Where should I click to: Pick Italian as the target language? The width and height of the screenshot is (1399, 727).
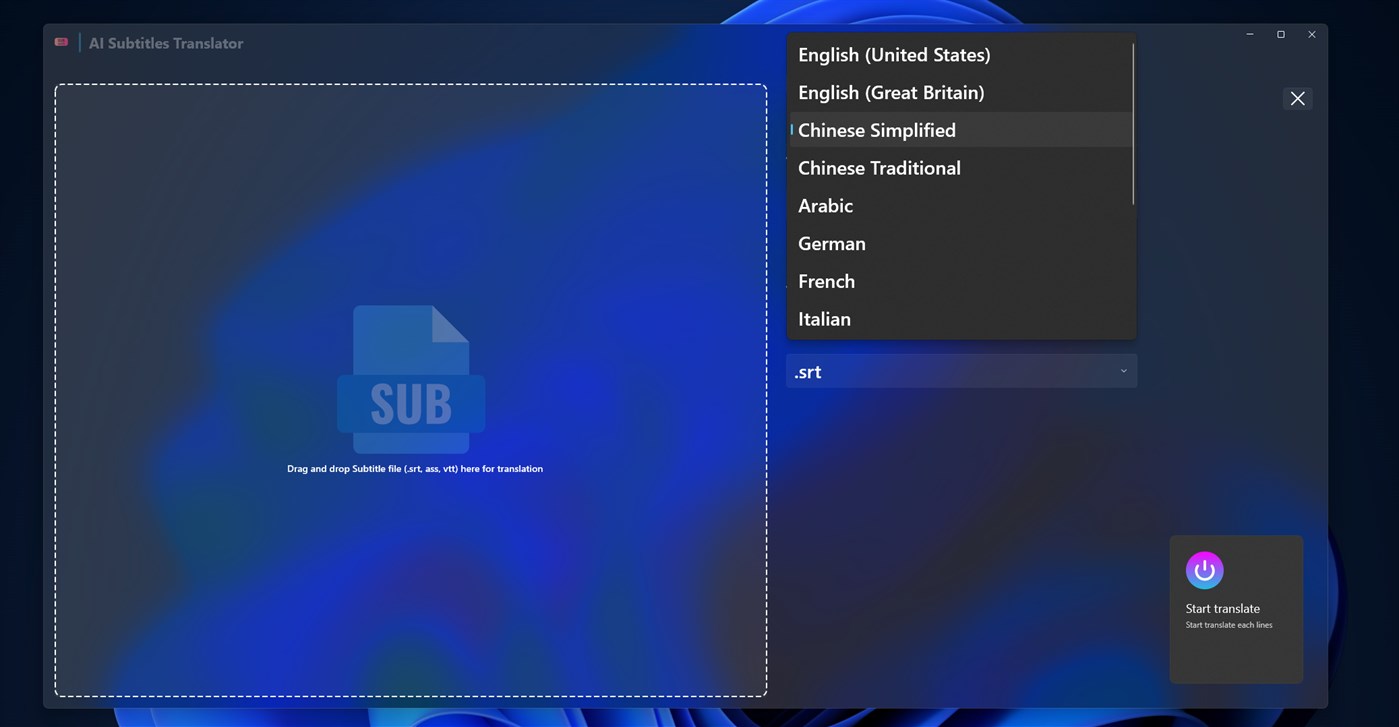pyautogui.click(x=824, y=318)
